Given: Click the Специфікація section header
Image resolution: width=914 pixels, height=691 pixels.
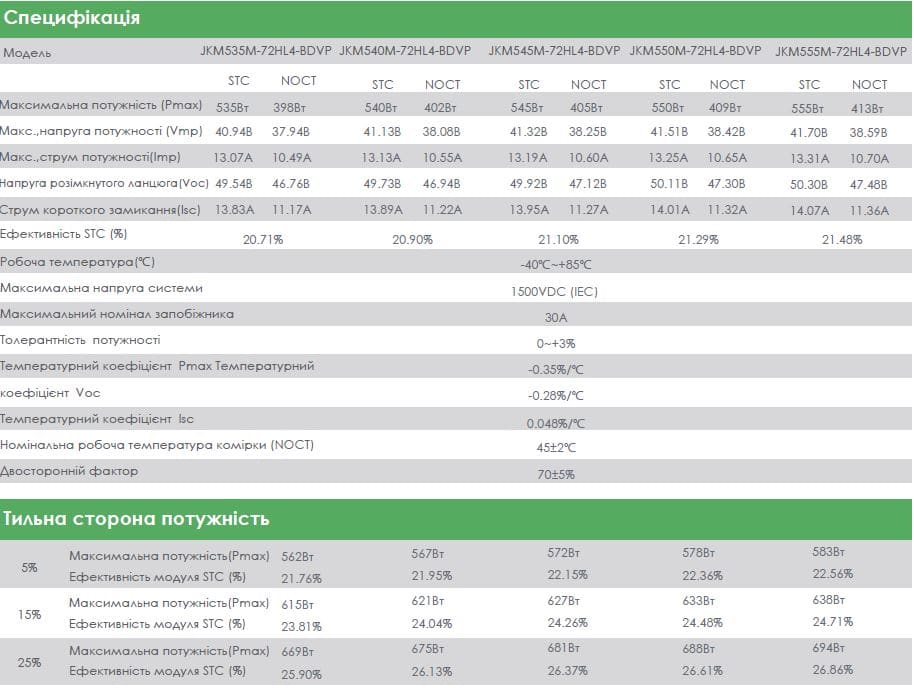Looking at the screenshot, I should [x=72, y=19].
